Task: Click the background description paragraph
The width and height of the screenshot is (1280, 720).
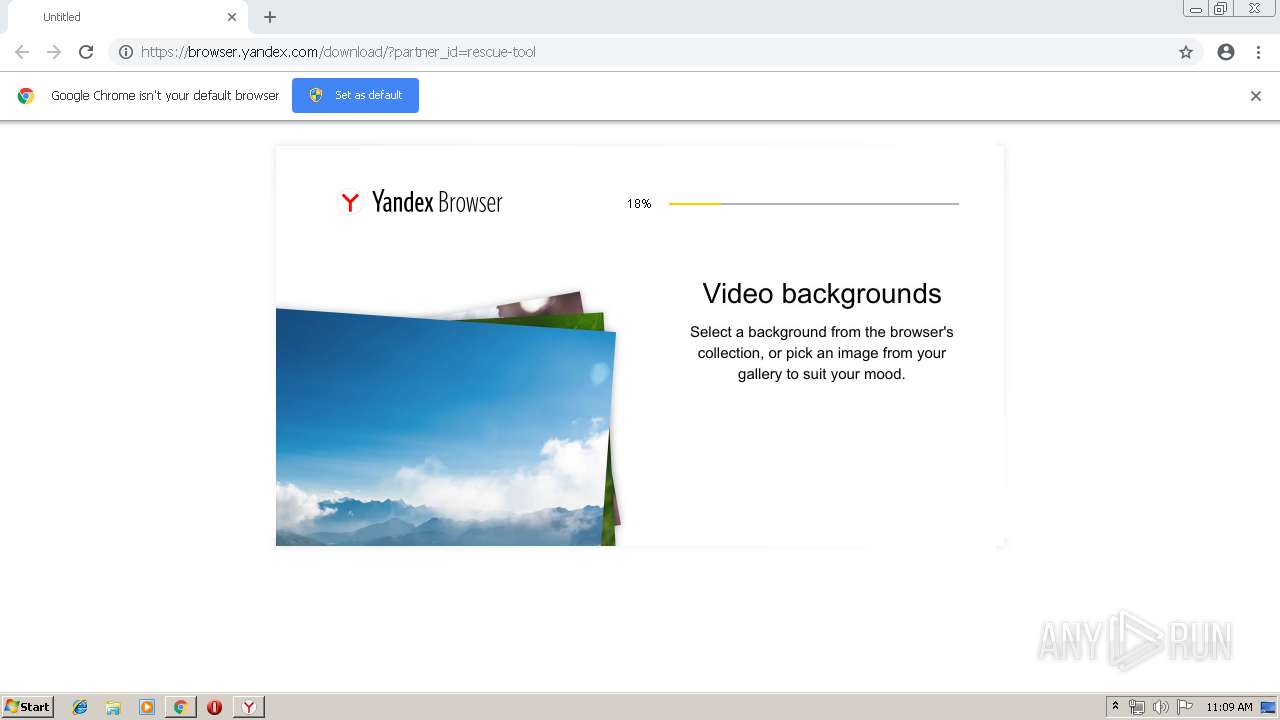Action: [x=822, y=353]
